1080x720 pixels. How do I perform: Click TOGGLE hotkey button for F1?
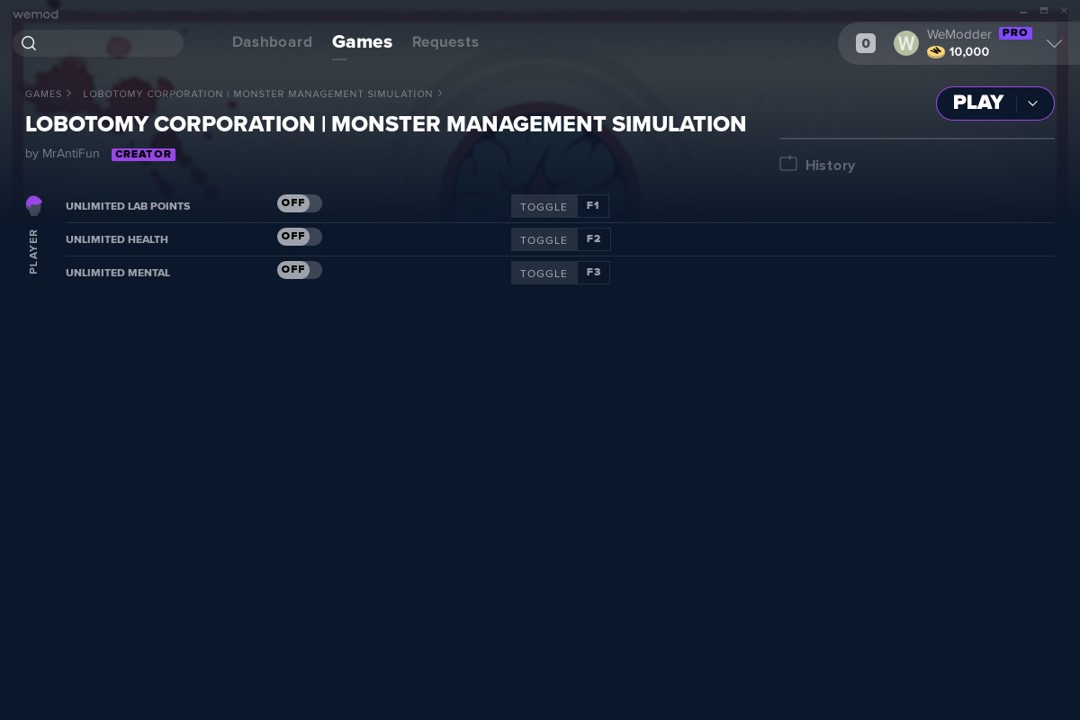(x=543, y=207)
